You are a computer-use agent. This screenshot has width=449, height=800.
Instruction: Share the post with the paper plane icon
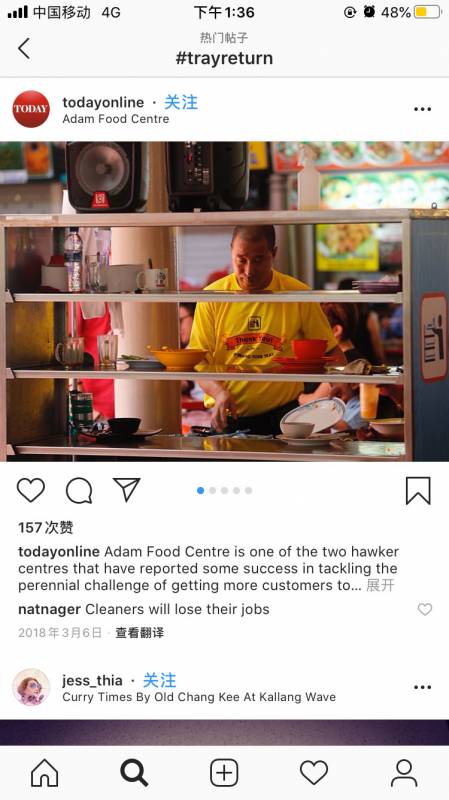click(127, 490)
